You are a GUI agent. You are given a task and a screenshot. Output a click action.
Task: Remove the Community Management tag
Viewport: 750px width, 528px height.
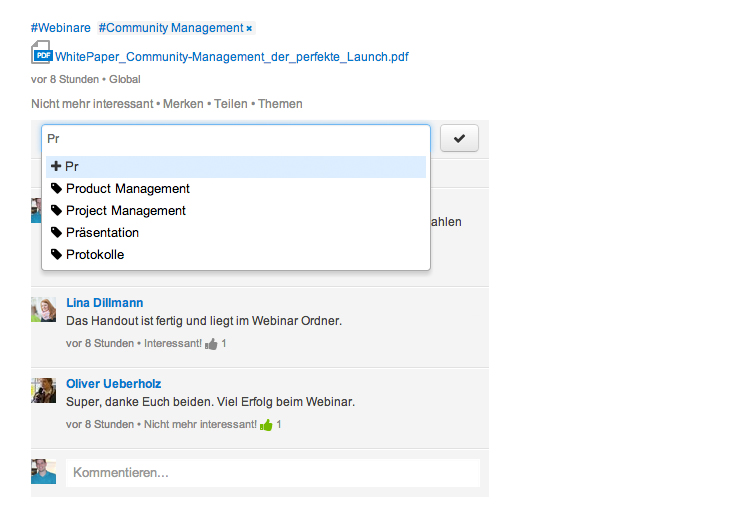[249, 29]
